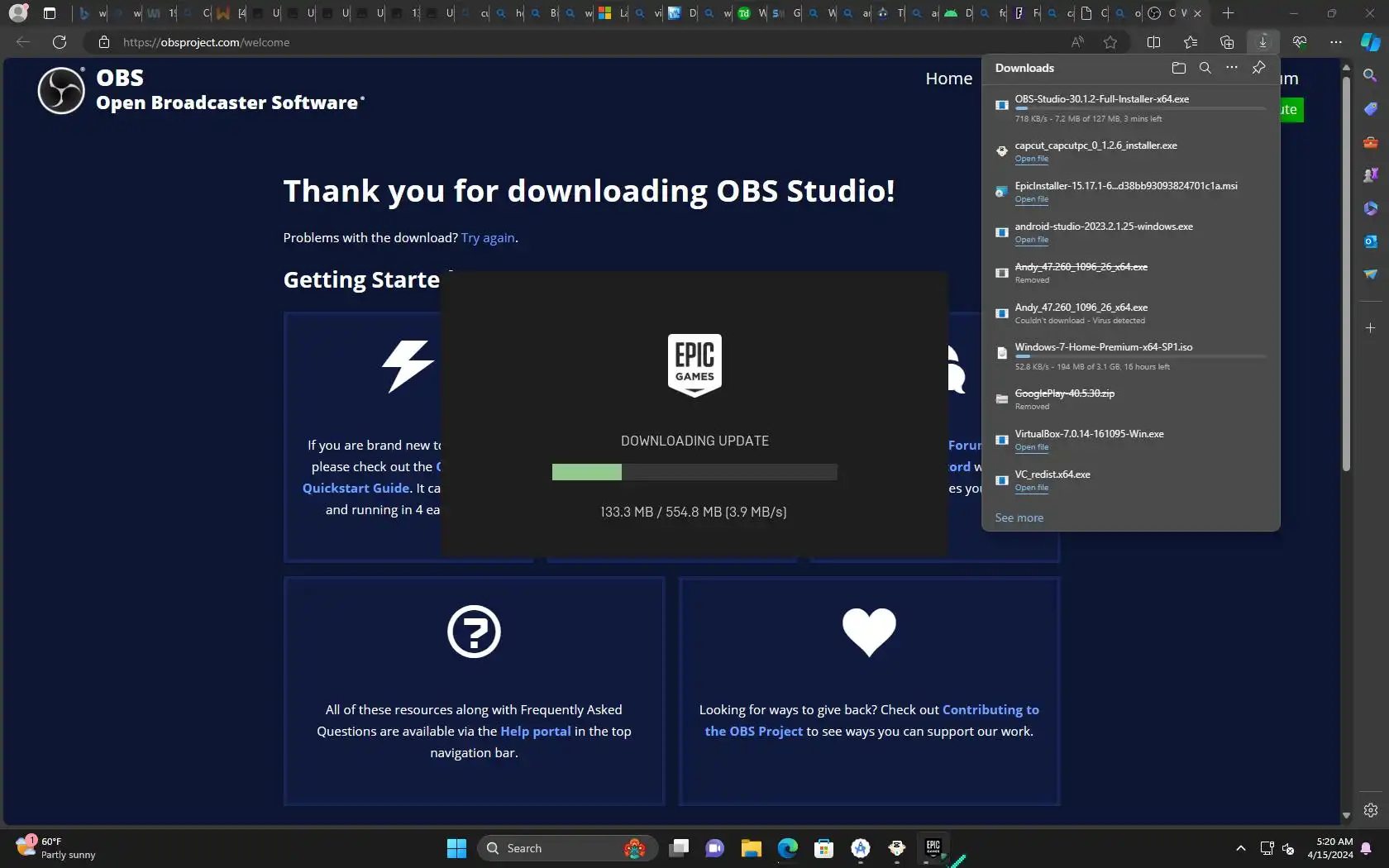Click OBS-Studio installer download progress bar
The width and height of the screenshot is (1389, 868).
click(x=1140, y=108)
